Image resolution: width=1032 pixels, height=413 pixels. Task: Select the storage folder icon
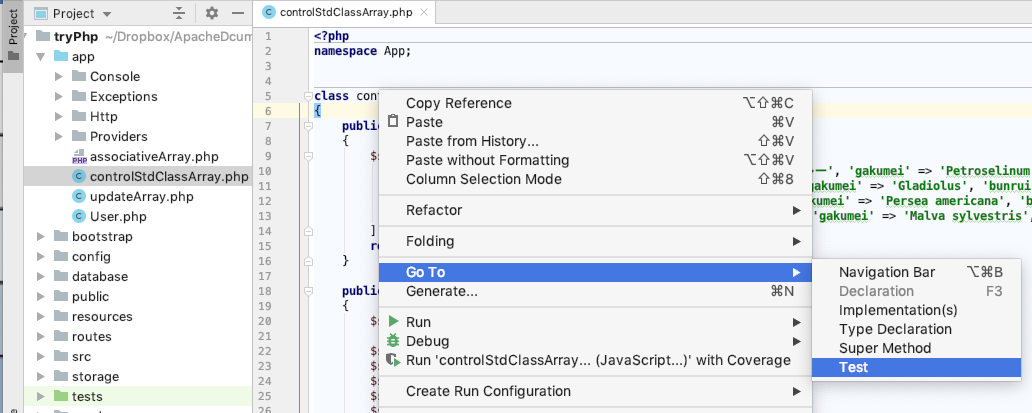pyautogui.click(x=61, y=377)
